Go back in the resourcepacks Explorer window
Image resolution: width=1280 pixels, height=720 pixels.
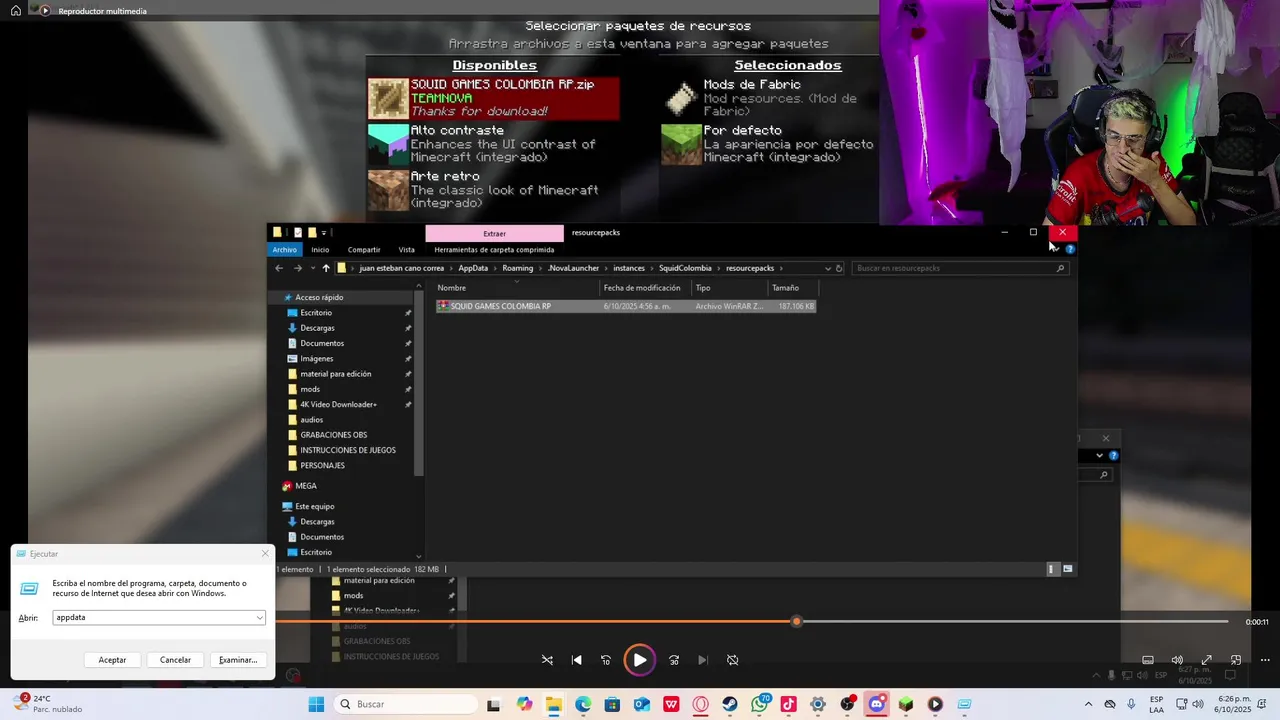279,268
